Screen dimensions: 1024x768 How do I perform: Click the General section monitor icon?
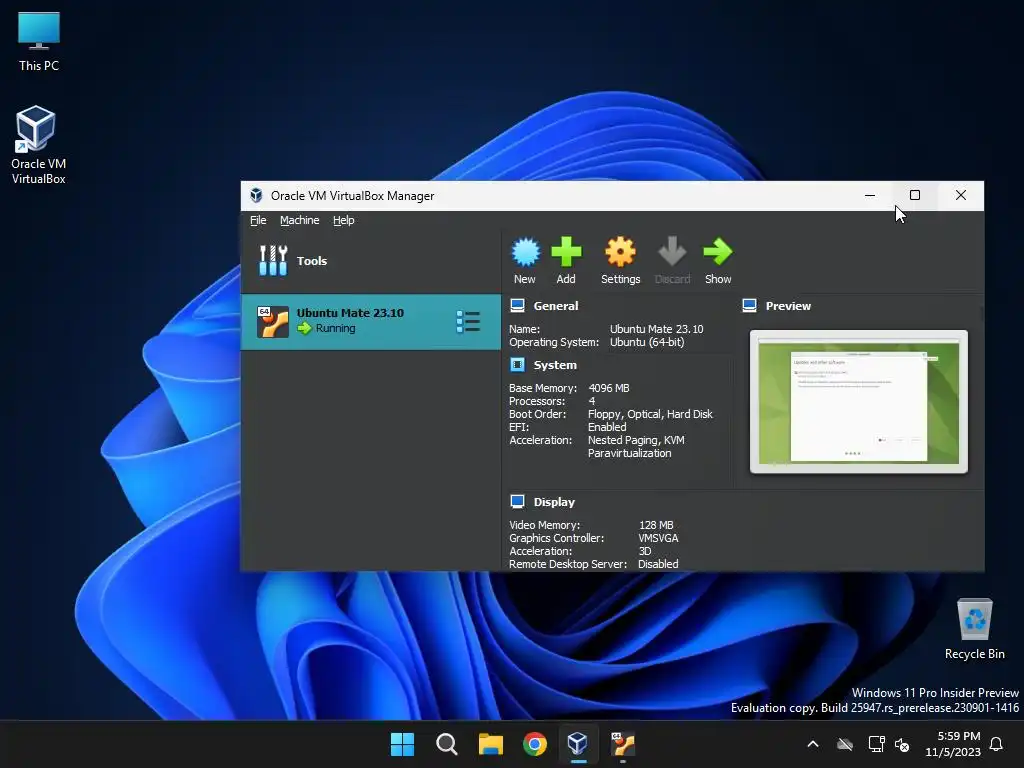pyautogui.click(x=517, y=306)
